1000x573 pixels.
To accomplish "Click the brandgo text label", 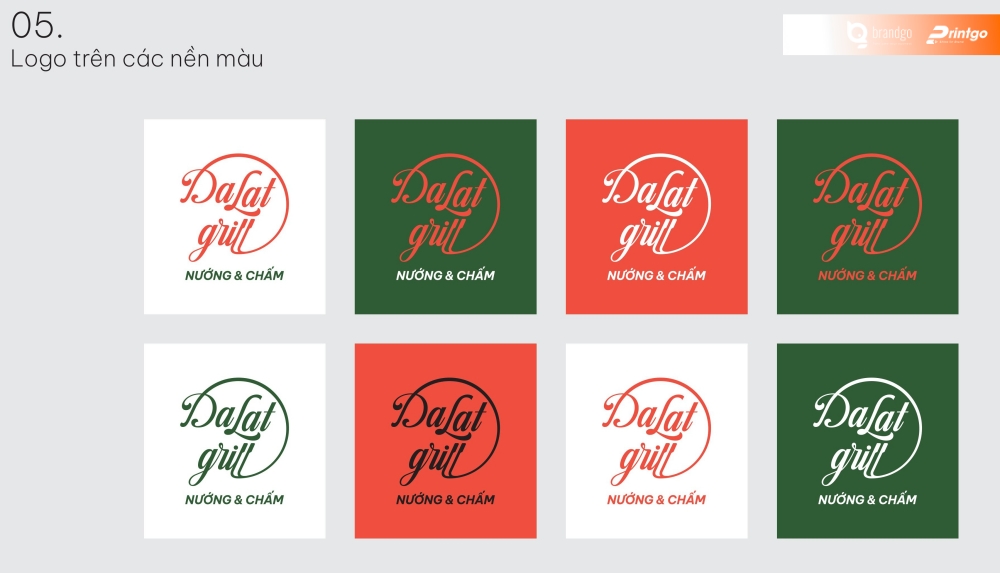I will pos(892,33).
